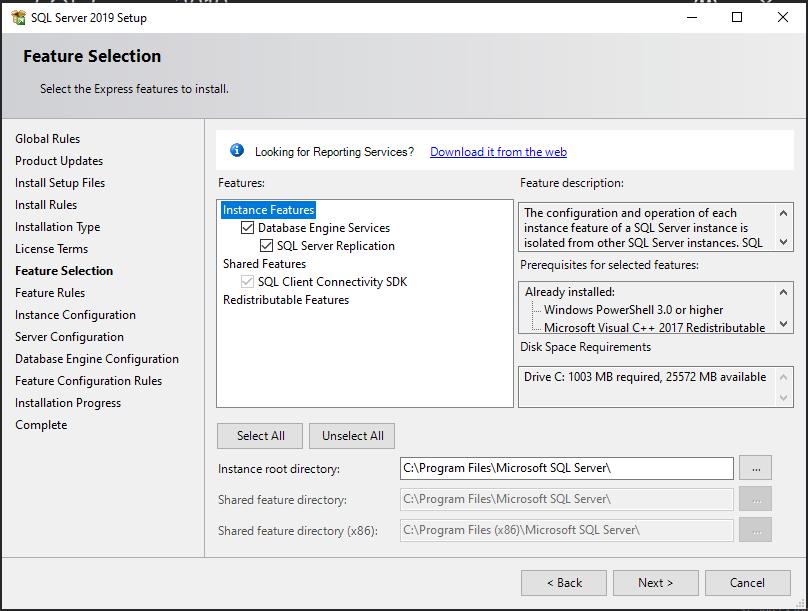Click the Global Rules step in sidebar

pyautogui.click(x=47, y=139)
